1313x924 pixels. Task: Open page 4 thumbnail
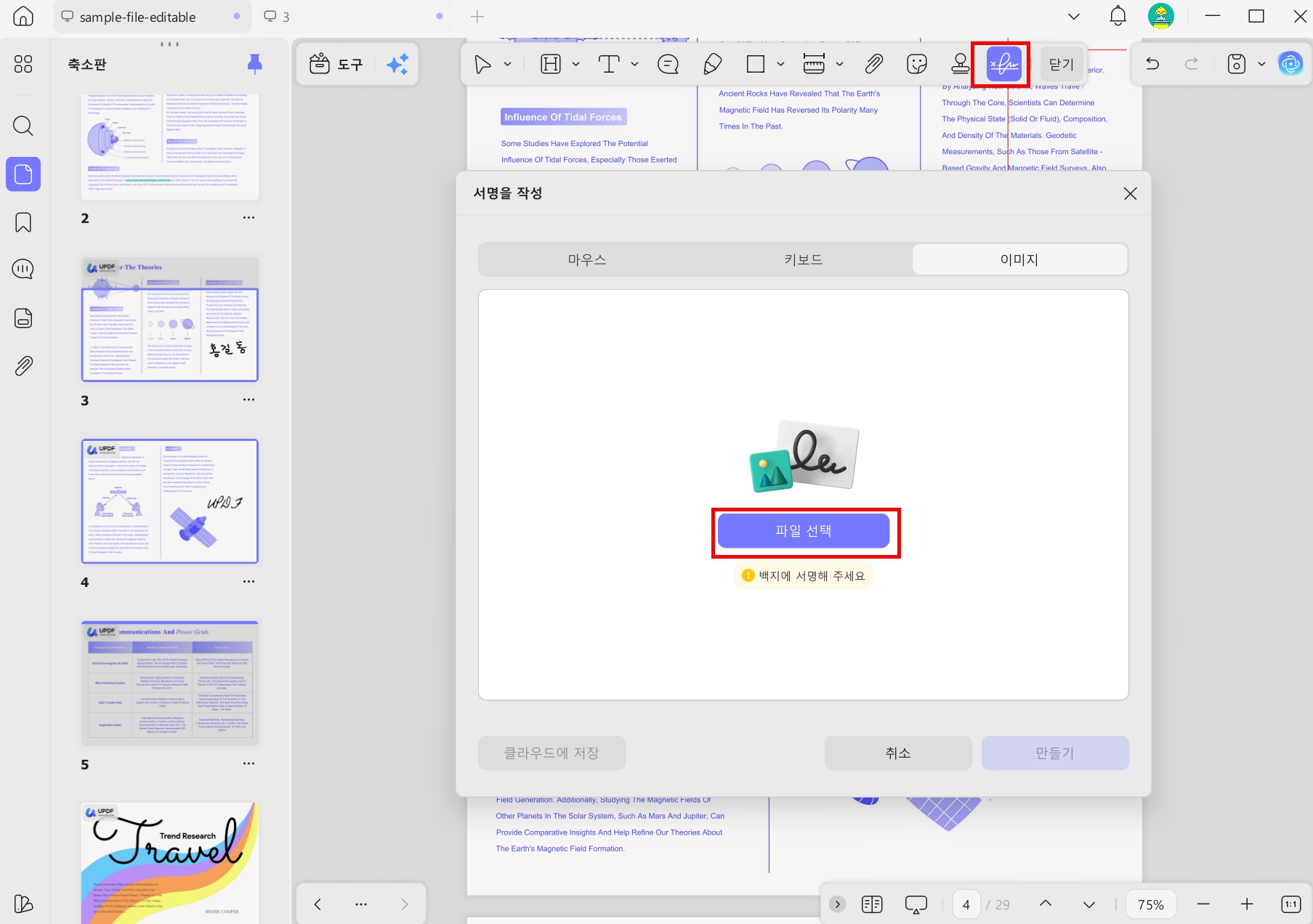tap(170, 501)
